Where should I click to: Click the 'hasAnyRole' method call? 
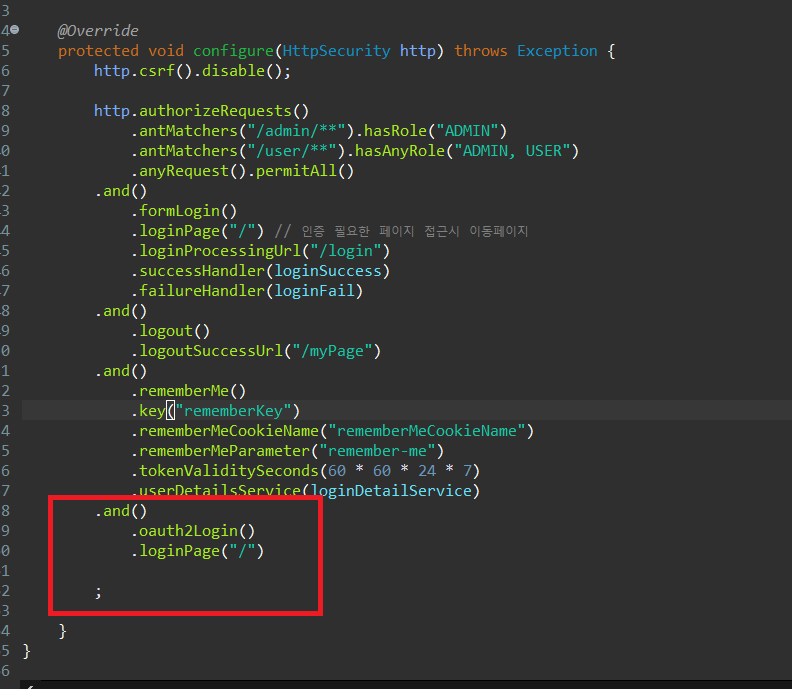click(400, 151)
